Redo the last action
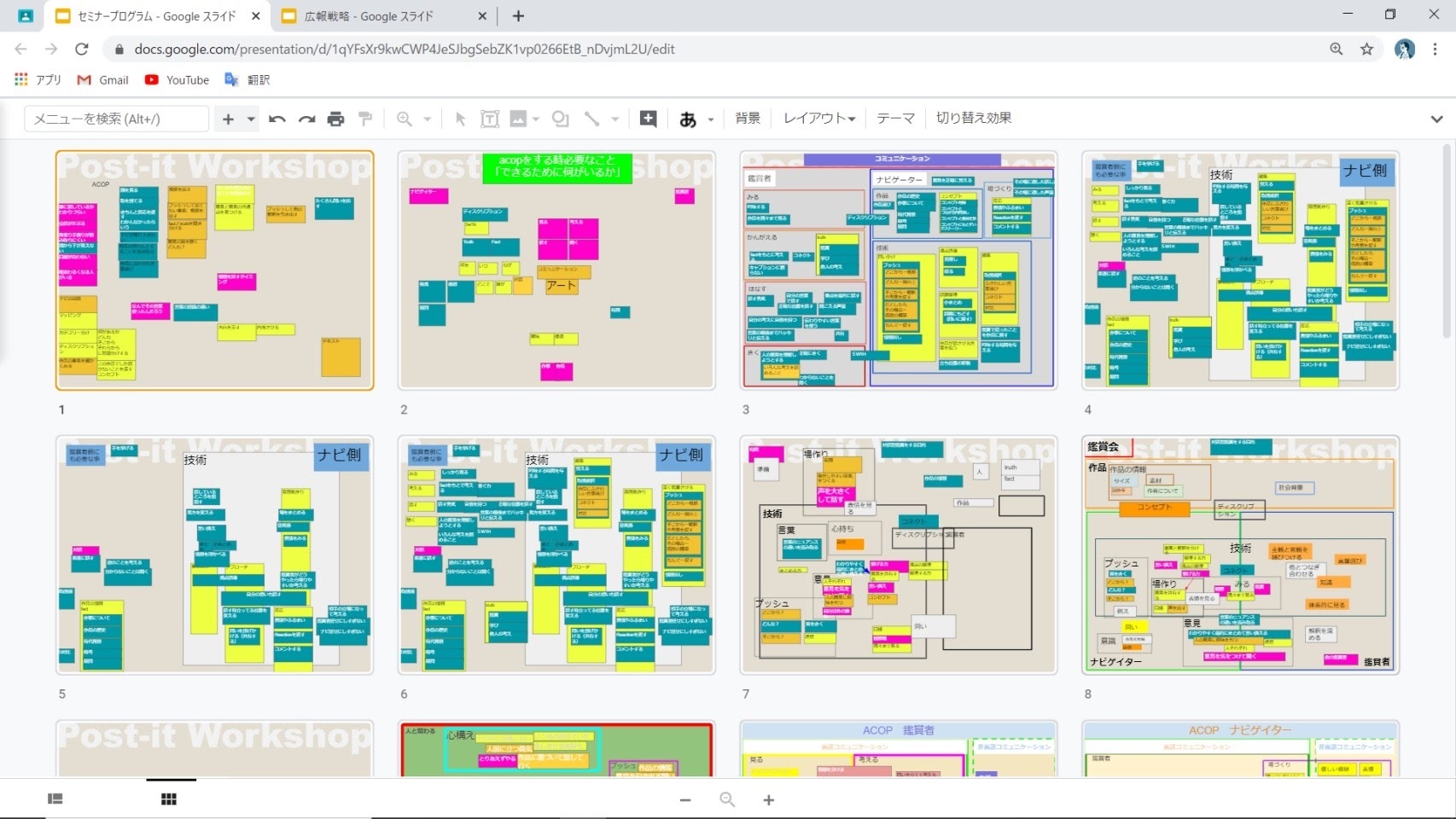1456x819 pixels. click(x=306, y=119)
